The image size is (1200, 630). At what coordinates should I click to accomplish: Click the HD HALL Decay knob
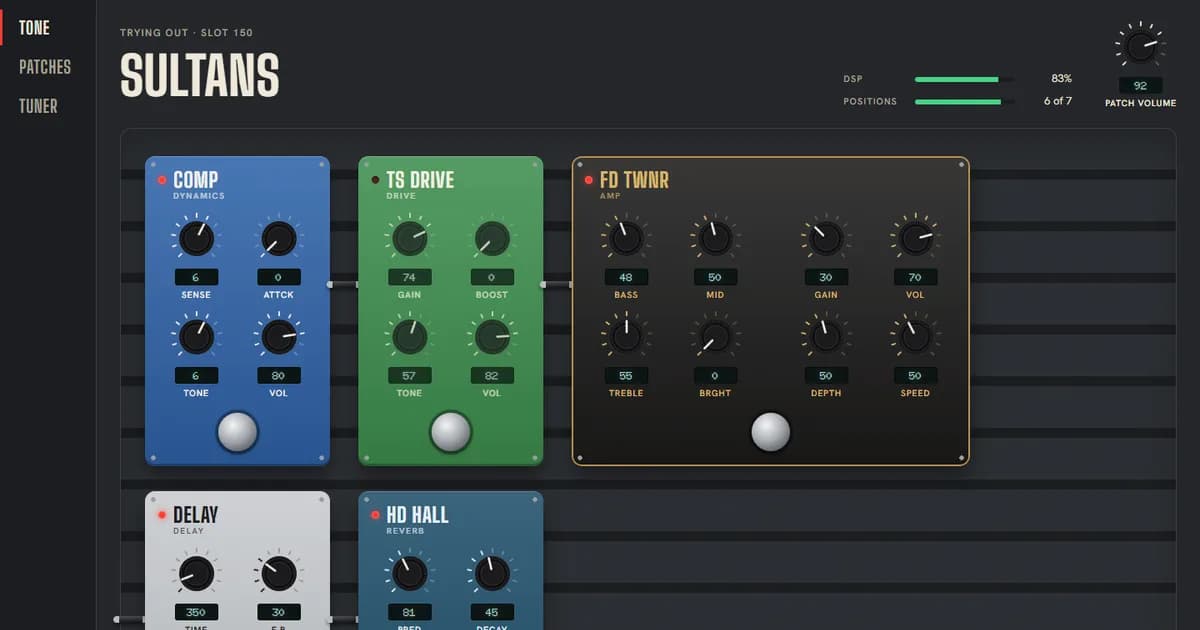point(492,573)
